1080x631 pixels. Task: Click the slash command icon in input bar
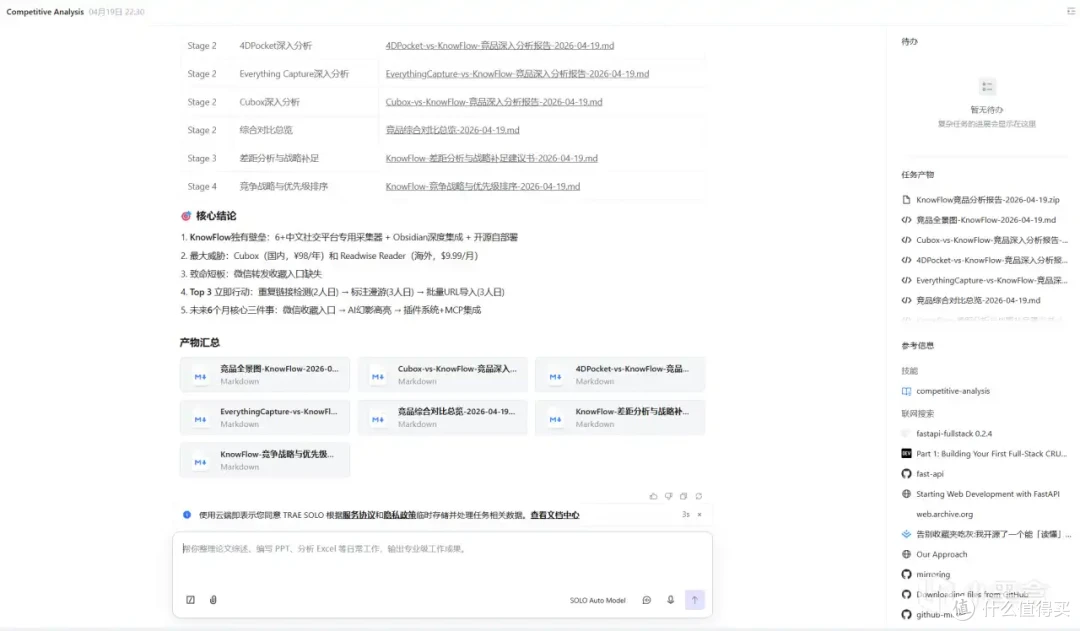(191, 600)
